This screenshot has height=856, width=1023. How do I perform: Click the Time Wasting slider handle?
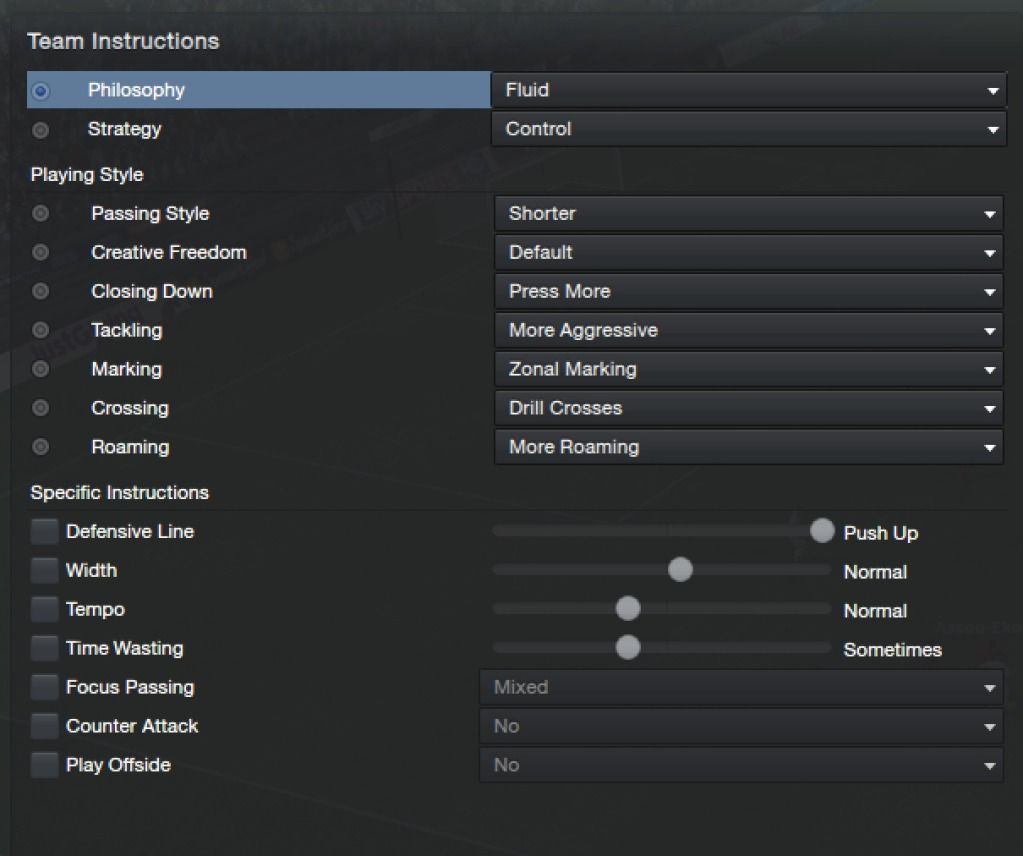tap(628, 647)
